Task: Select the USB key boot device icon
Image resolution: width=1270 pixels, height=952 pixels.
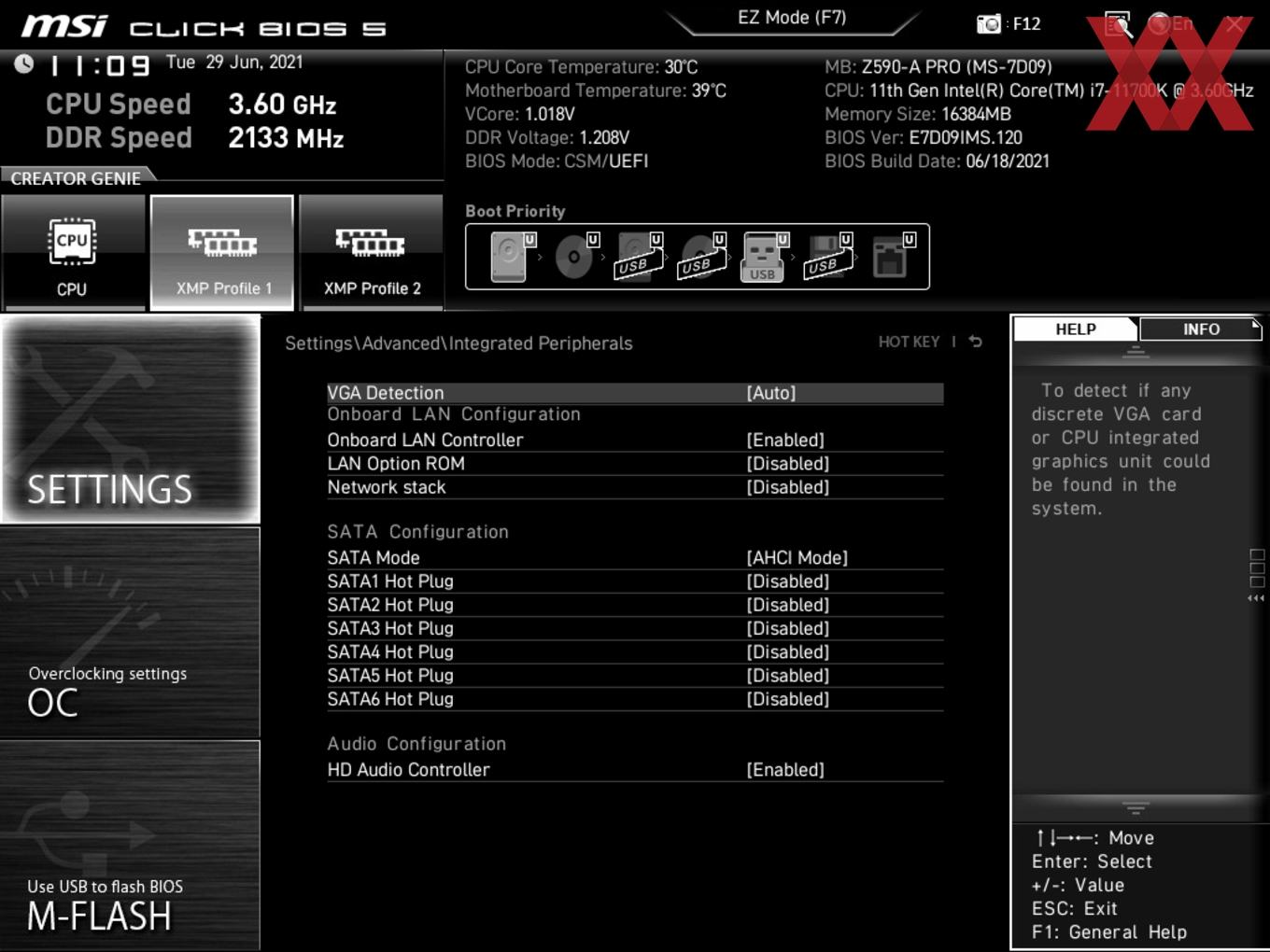Action: (765, 257)
